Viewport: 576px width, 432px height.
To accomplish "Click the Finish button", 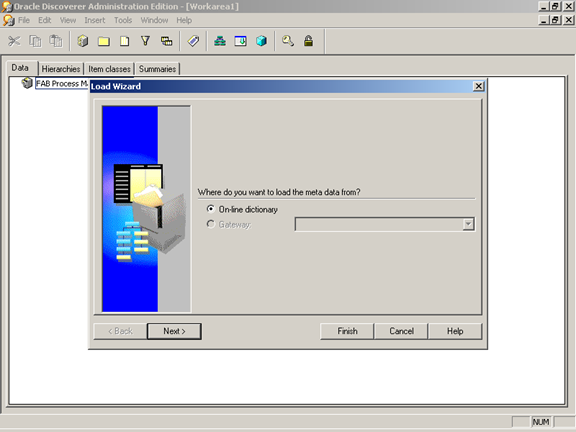I will point(347,331).
